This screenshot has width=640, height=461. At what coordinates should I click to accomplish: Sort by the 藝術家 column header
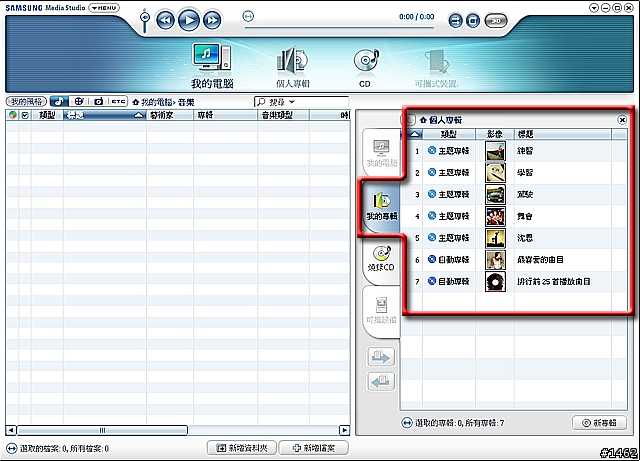(170, 115)
